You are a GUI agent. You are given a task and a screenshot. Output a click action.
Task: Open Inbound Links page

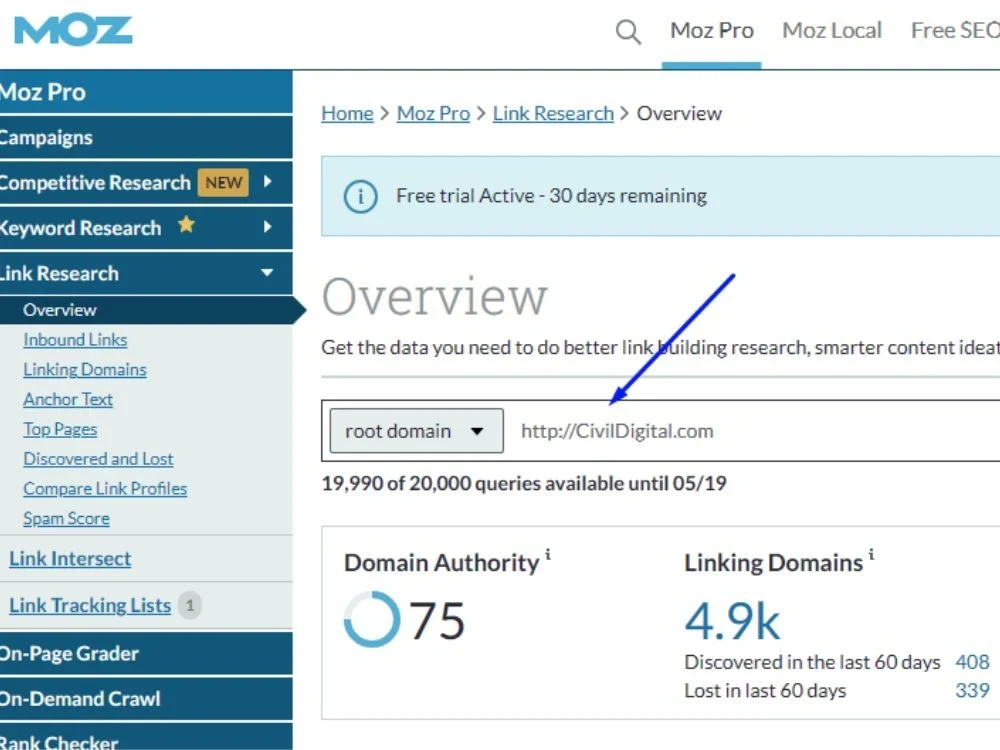tap(75, 340)
